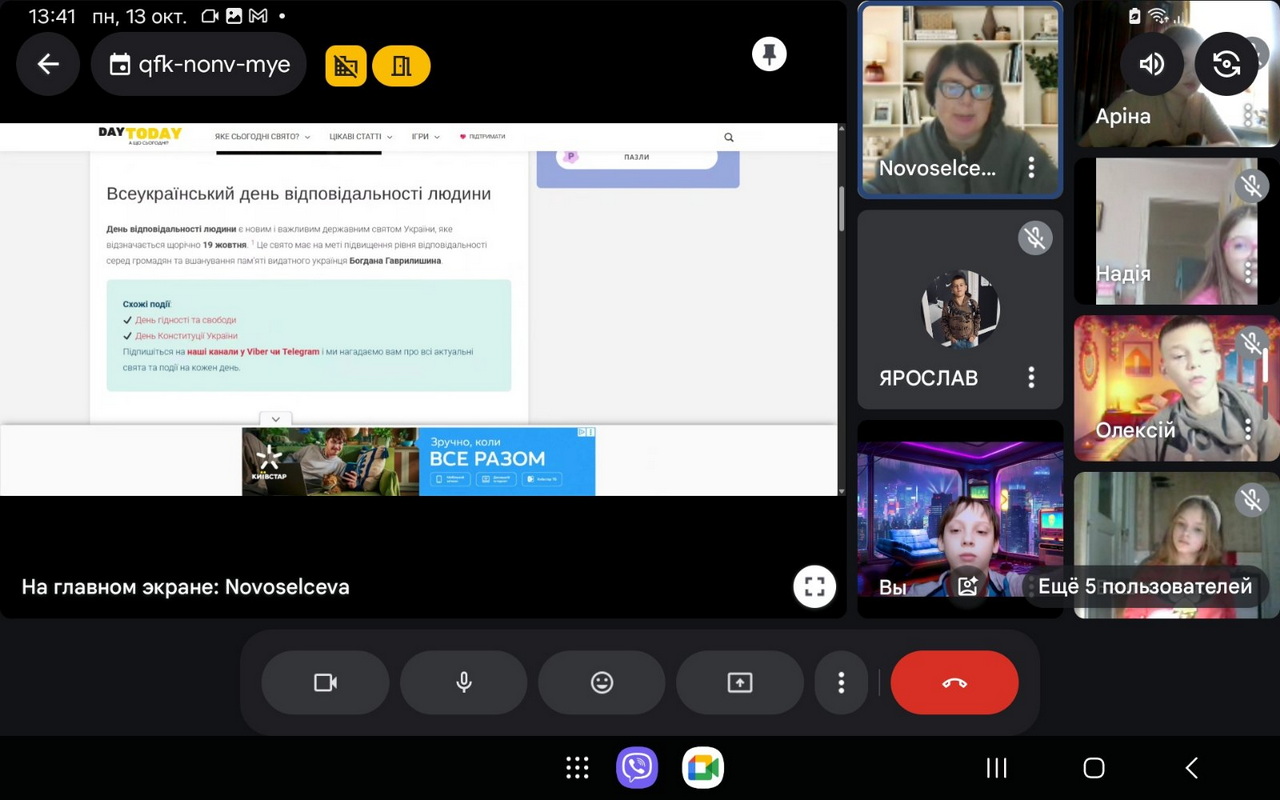This screenshot has width=1280, height=800.
Task: Open the reactions emoji picker
Action: click(601, 683)
